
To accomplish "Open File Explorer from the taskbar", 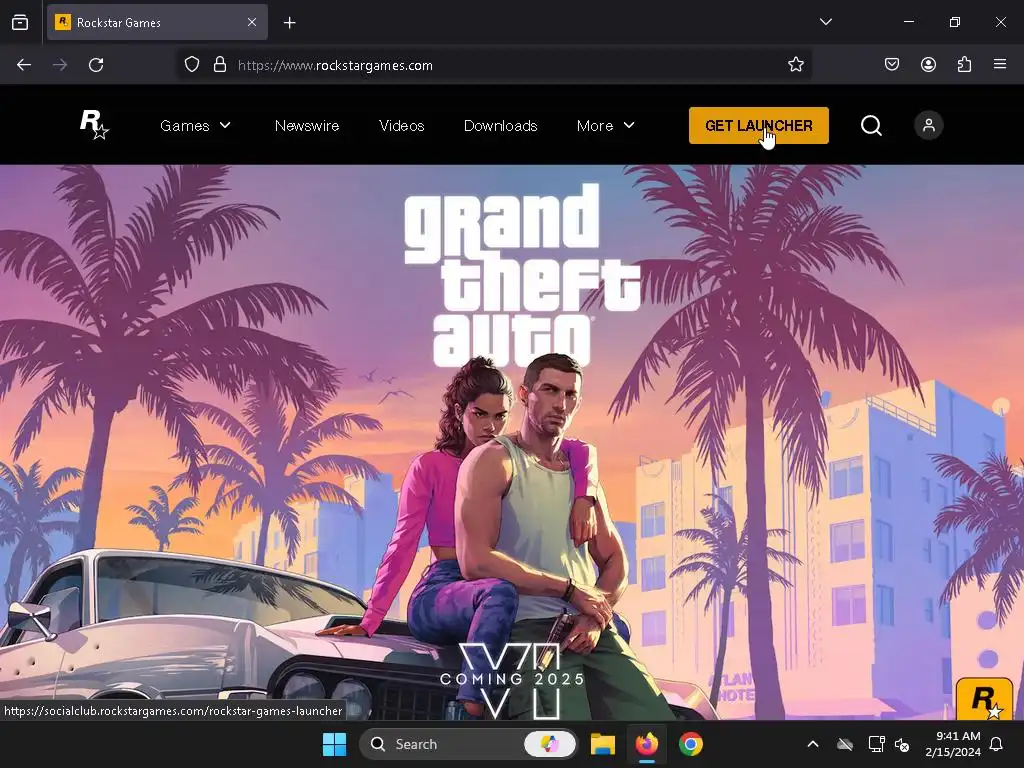I will click(603, 744).
